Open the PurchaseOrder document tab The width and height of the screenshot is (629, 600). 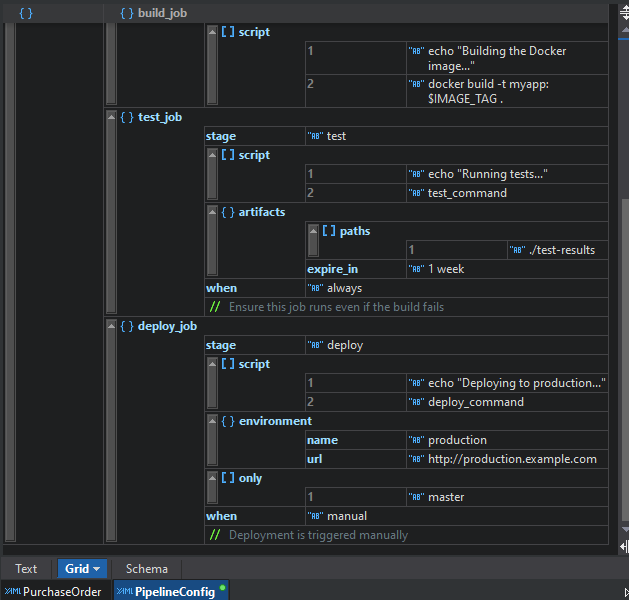[55, 592]
